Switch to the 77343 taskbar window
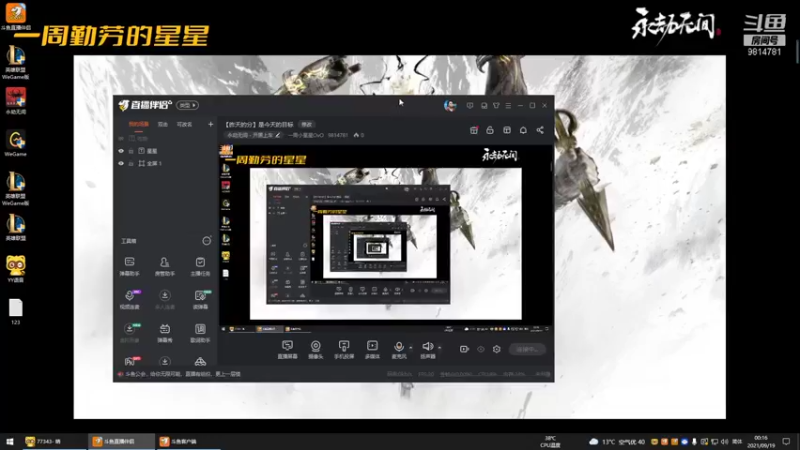The width and height of the screenshot is (800, 450). coord(54,441)
